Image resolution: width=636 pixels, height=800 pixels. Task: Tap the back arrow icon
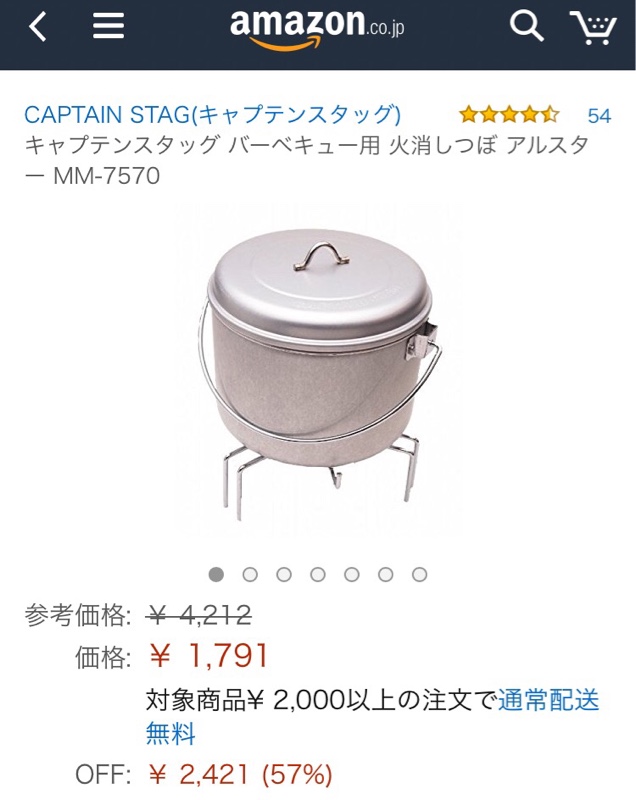coord(38,26)
